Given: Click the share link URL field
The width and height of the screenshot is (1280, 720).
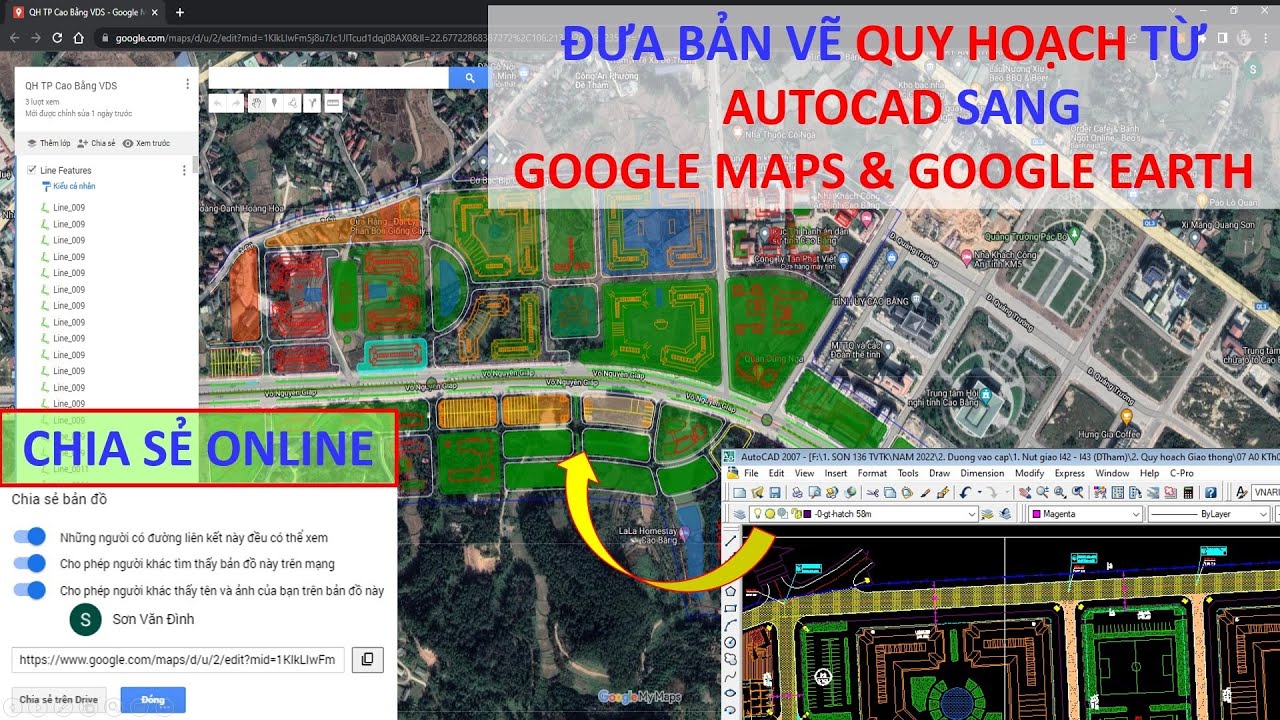Looking at the screenshot, I should (x=178, y=660).
